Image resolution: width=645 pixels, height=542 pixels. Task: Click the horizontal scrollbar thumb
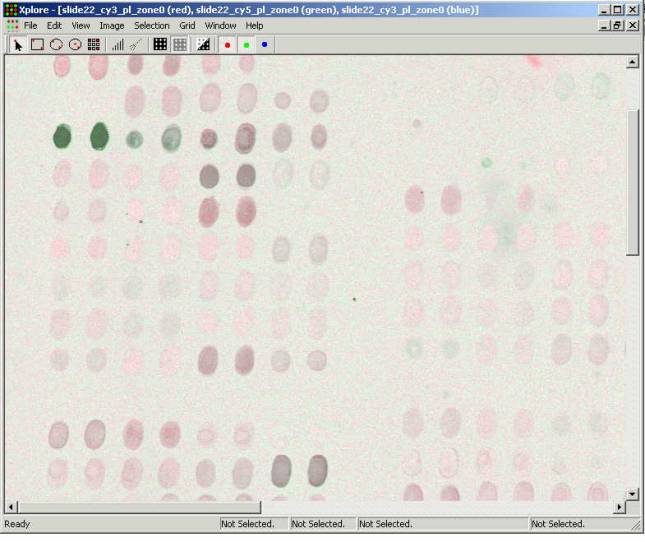tap(140, 507)
